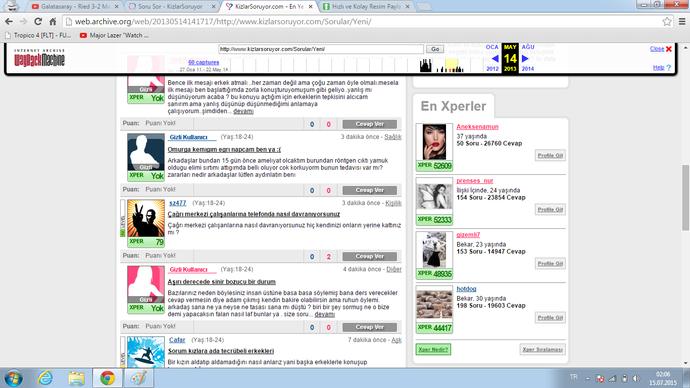The image size is (690, 388).
Task: Open devamı link in sinir bozucu question
Action: (x=324, y=315)
